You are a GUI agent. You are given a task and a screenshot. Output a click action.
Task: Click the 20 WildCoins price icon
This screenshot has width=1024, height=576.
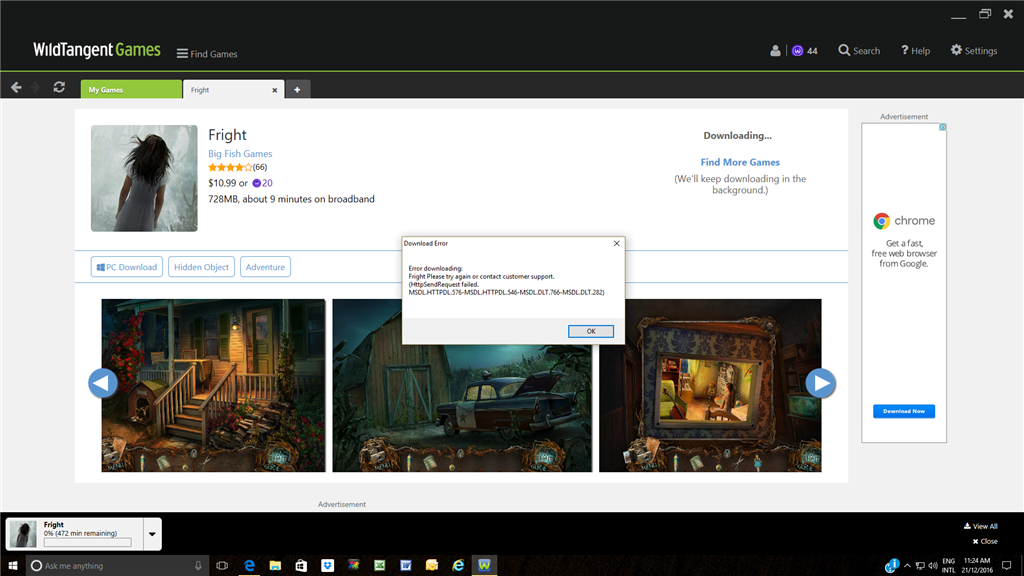pyautogui.click(x=257, y=184)
